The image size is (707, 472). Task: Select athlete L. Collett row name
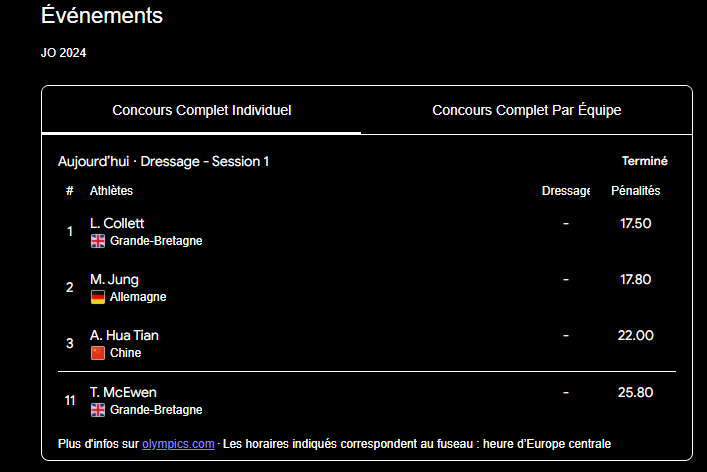tap(117, 223)
